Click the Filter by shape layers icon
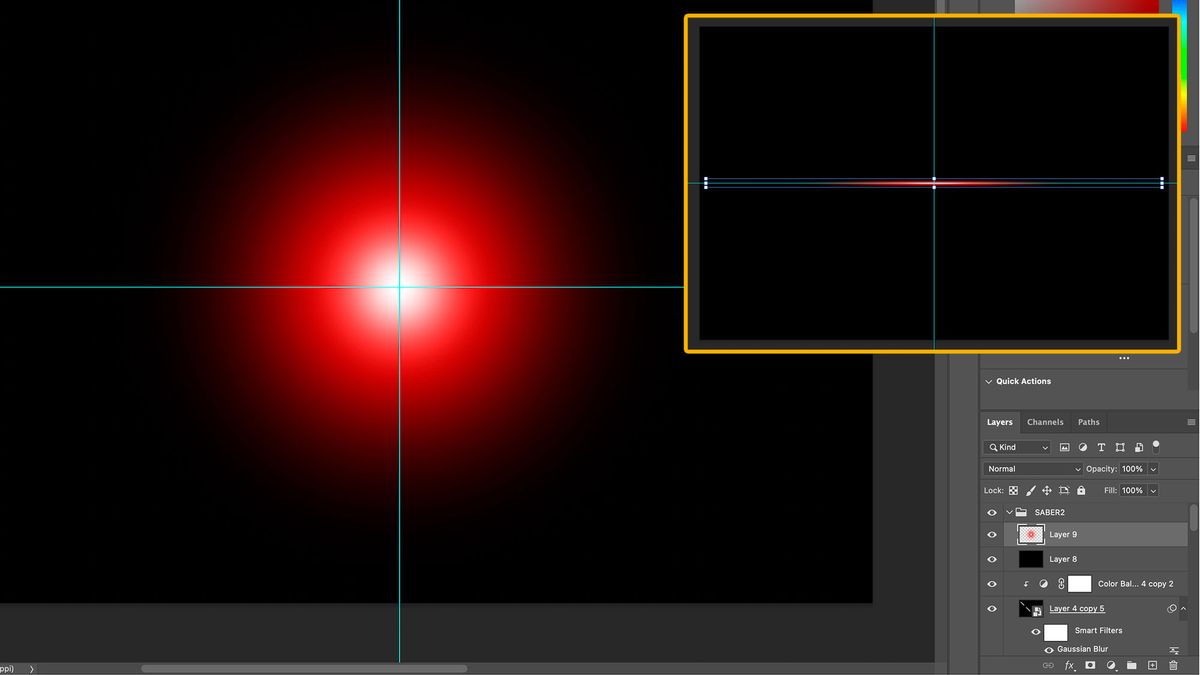 tap(1119, 447)
